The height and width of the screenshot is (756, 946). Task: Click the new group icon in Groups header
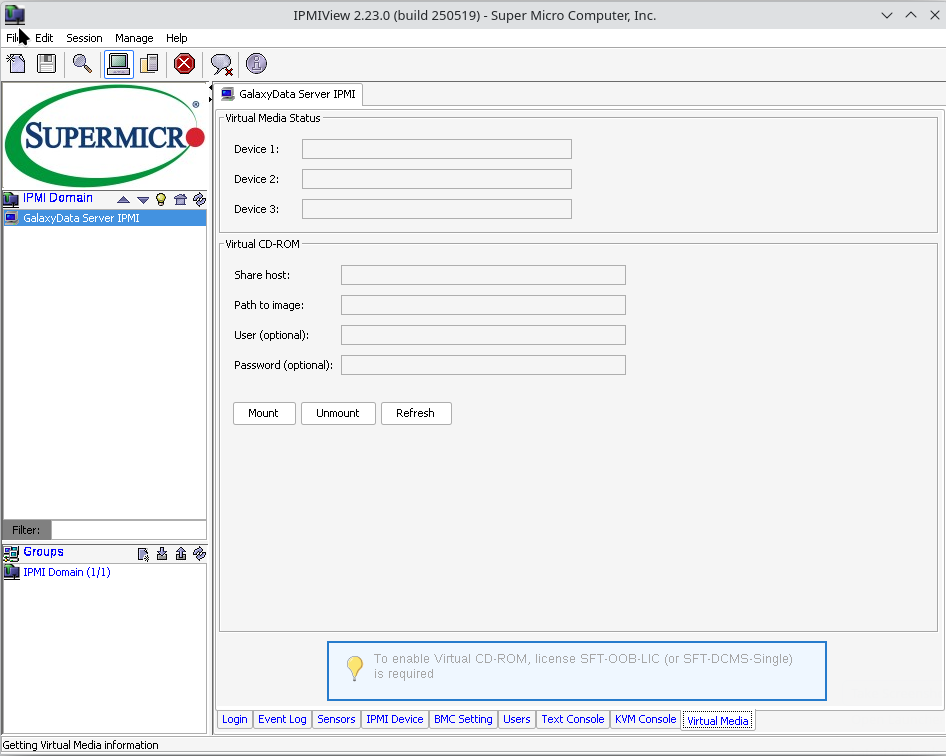(x=143, y=554)
